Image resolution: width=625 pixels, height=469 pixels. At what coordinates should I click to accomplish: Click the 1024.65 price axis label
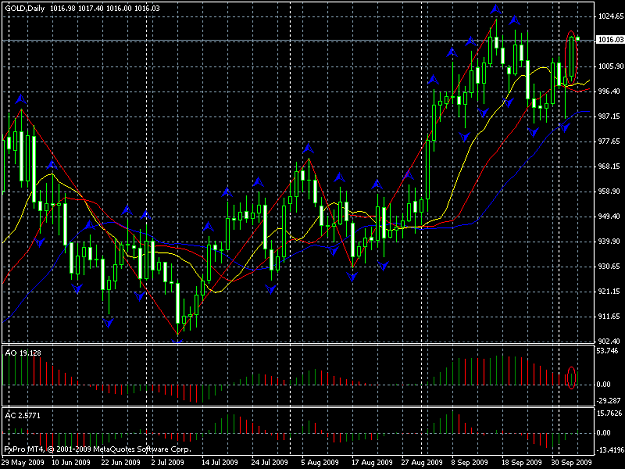pos(611,16)
